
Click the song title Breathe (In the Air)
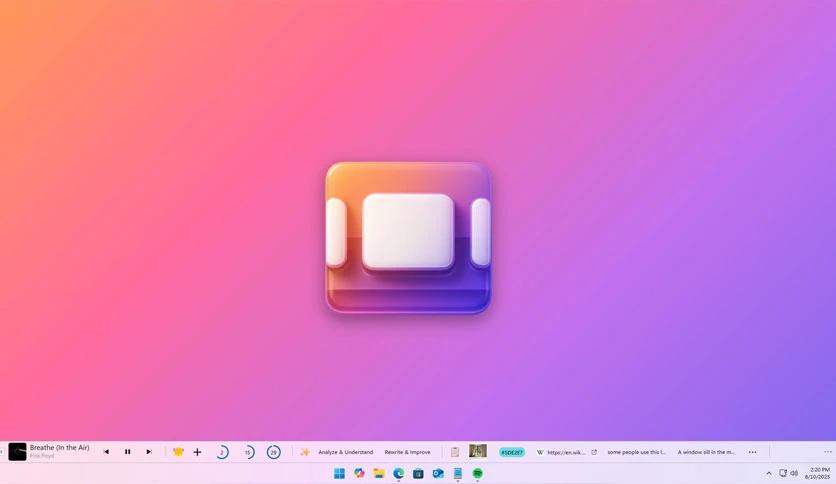[x=59, y=448]
